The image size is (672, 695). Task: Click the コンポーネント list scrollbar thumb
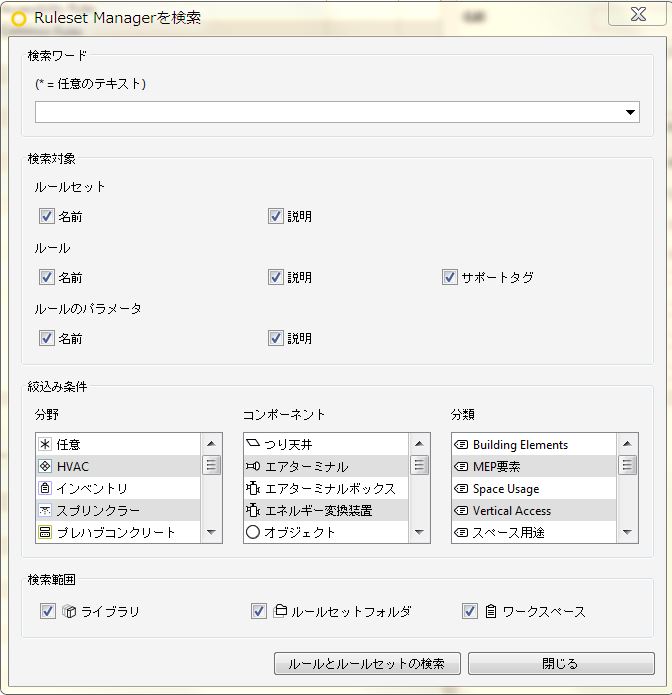pyautogui.click(x=419, y=465)
